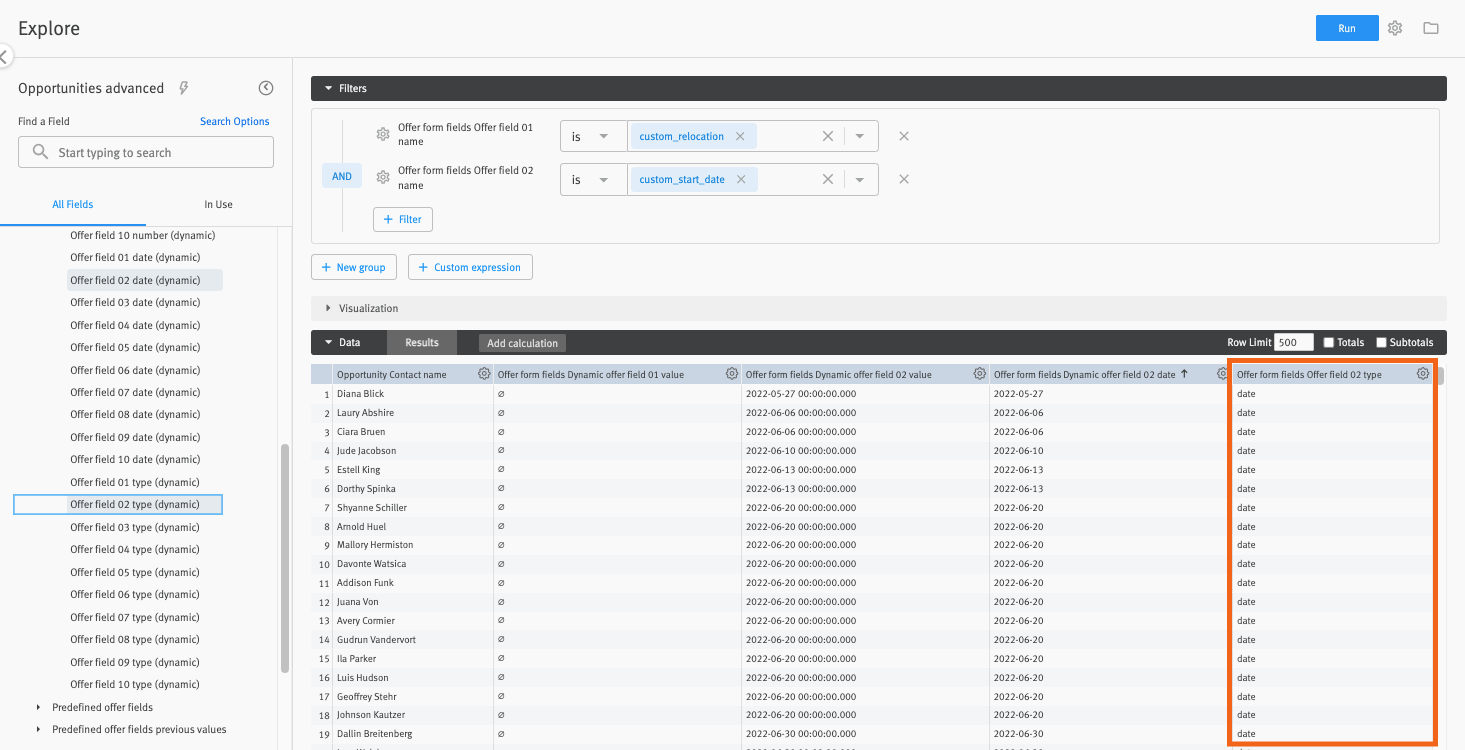
Task: Delete the Offer field 01 name filter row
Action: point(904,136)
